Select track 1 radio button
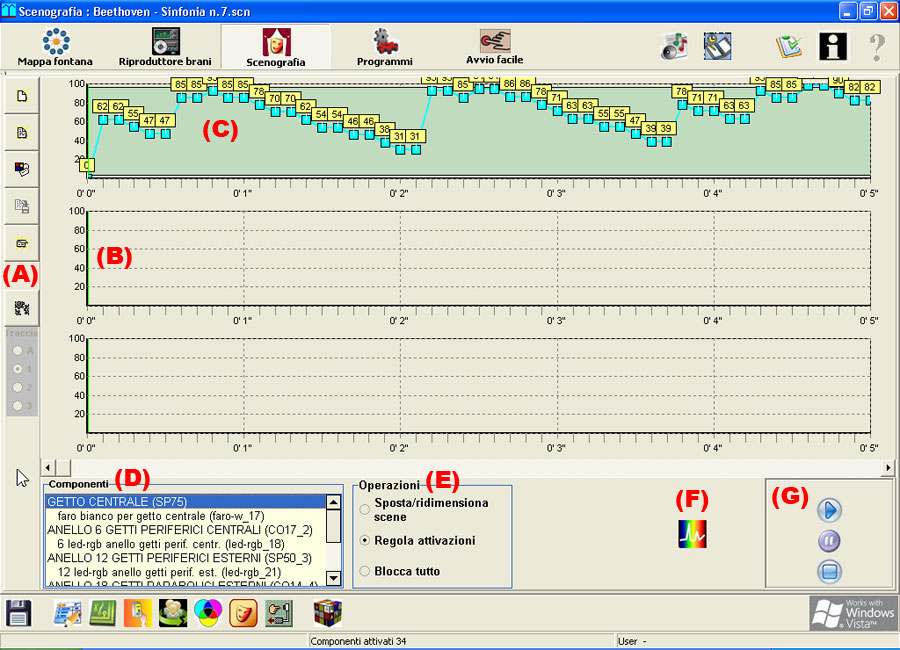Image resolution: width=900 pixels, height=650 pixels. pyautogui.click(x=18, y=369)
